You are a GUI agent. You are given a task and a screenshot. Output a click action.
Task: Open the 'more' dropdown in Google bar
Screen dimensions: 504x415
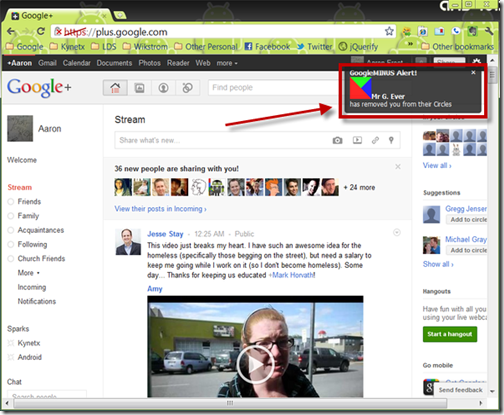pos(227,63)
